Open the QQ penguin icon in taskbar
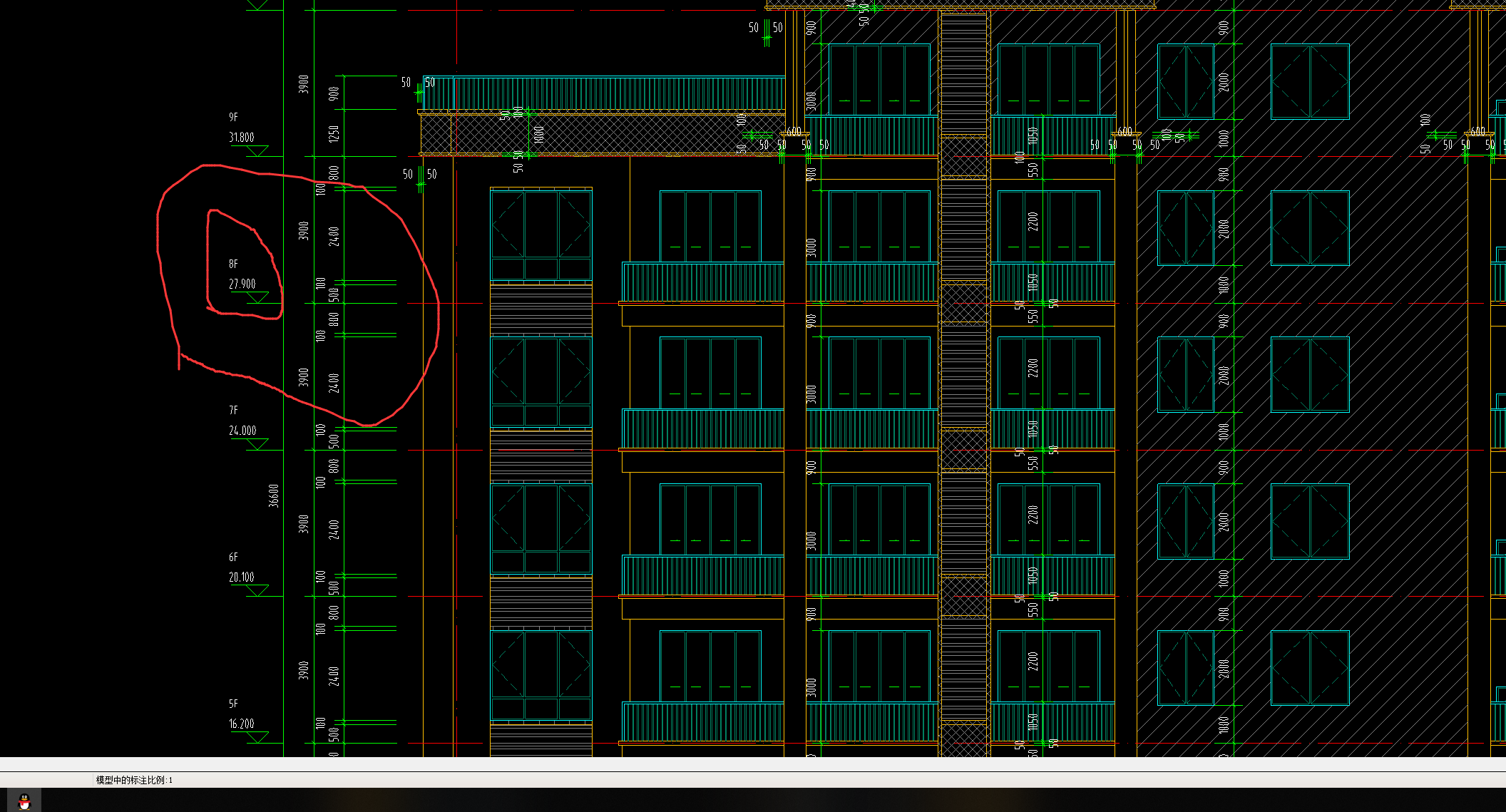1506x812 pixels. click(x=24, y=801)
